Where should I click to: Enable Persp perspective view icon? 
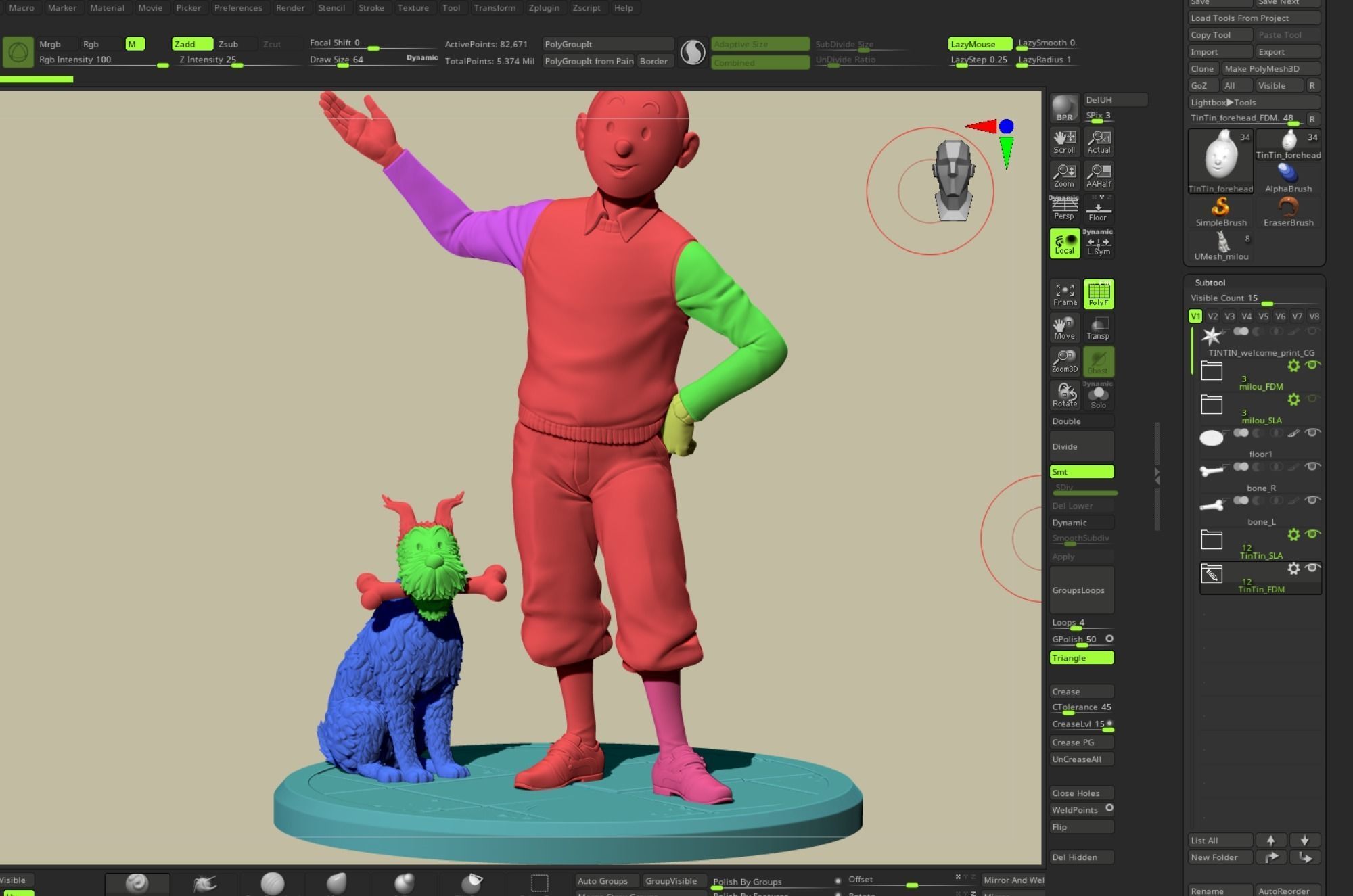[x=1064, y=207]
